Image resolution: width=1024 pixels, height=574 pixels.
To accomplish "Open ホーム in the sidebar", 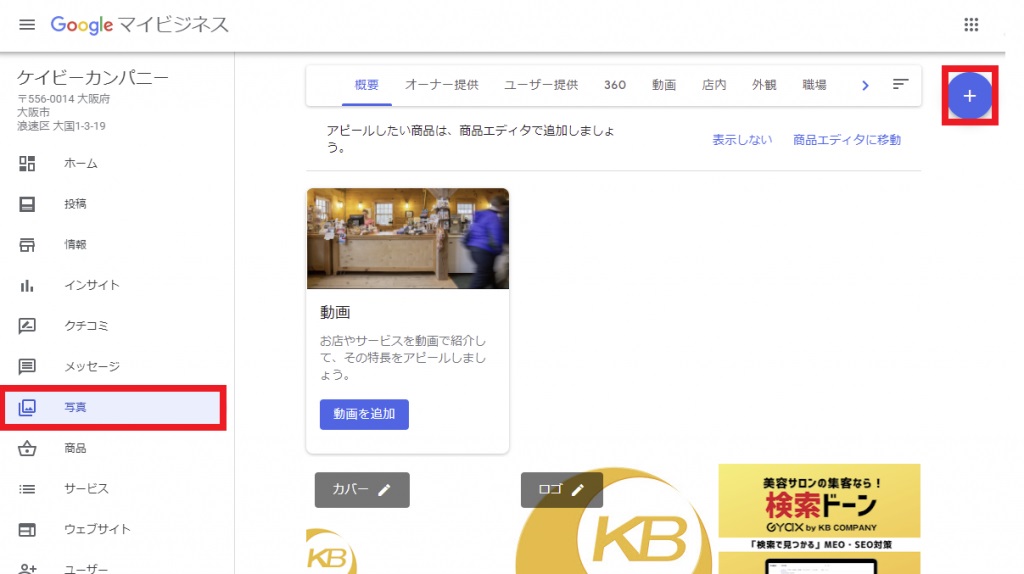I will [x=80, y=163].
